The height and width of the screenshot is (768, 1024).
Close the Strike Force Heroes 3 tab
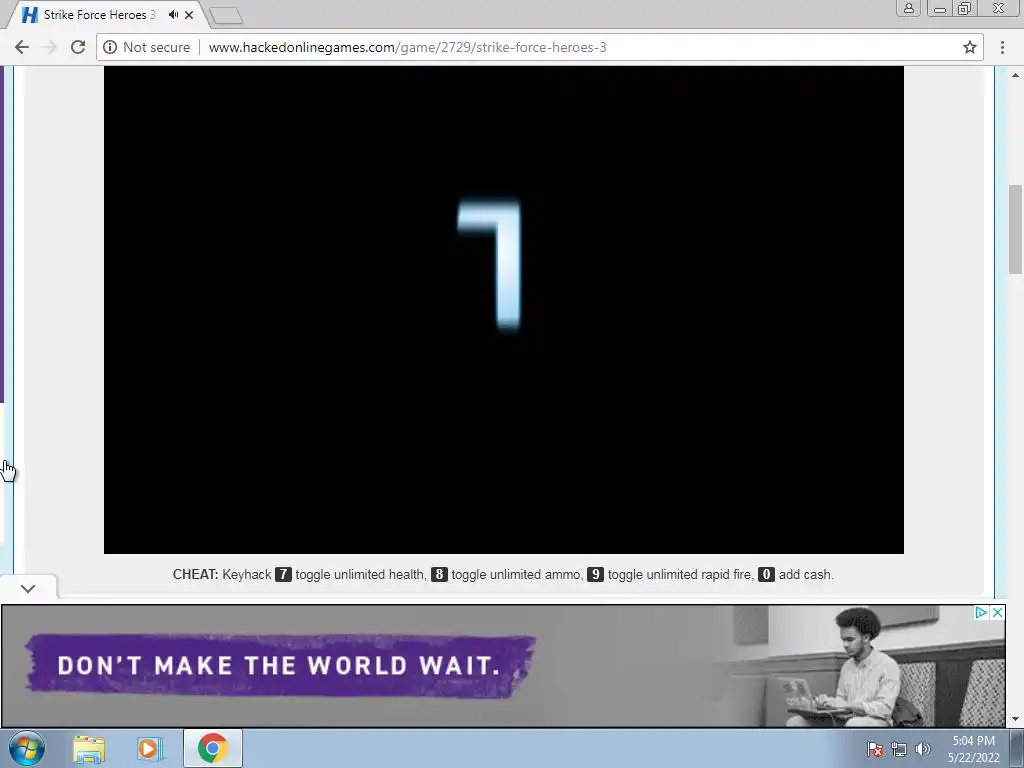tap(189, 14)
